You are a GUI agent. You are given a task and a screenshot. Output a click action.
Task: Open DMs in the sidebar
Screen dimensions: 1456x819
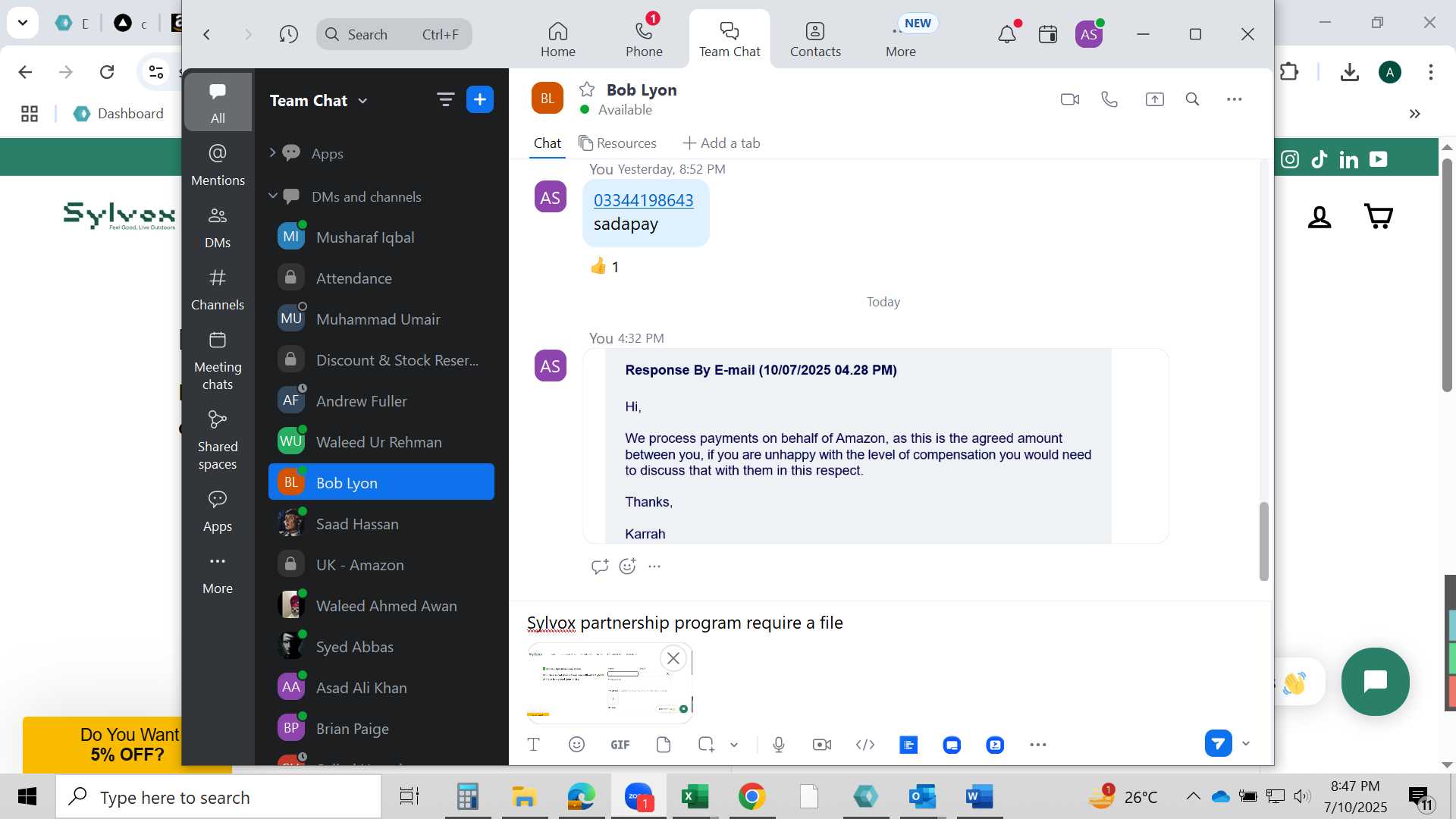[x=218, y=227]
